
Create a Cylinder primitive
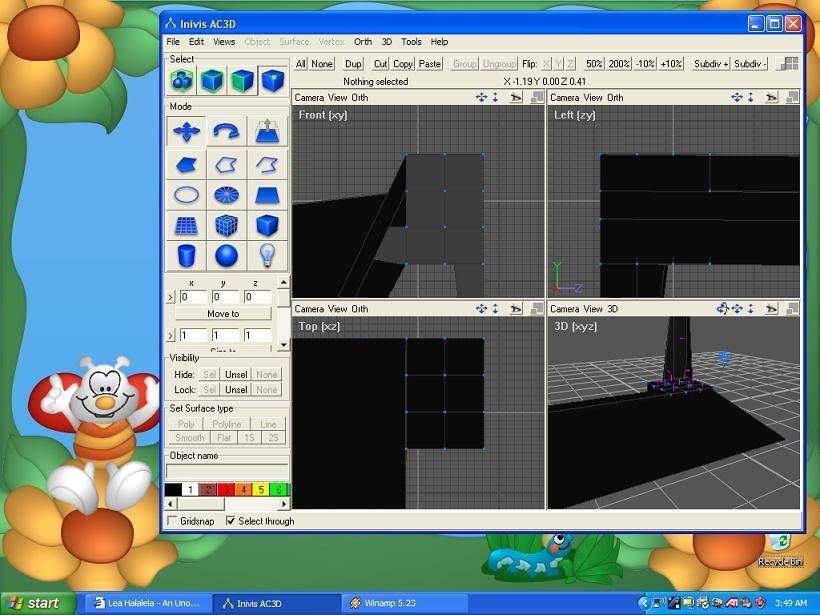(x=186, y=256)
